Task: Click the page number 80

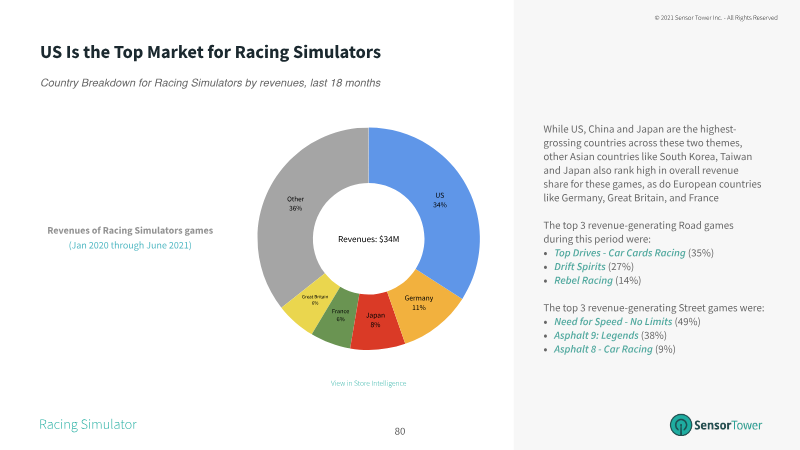Action: [x=400, y=432]
